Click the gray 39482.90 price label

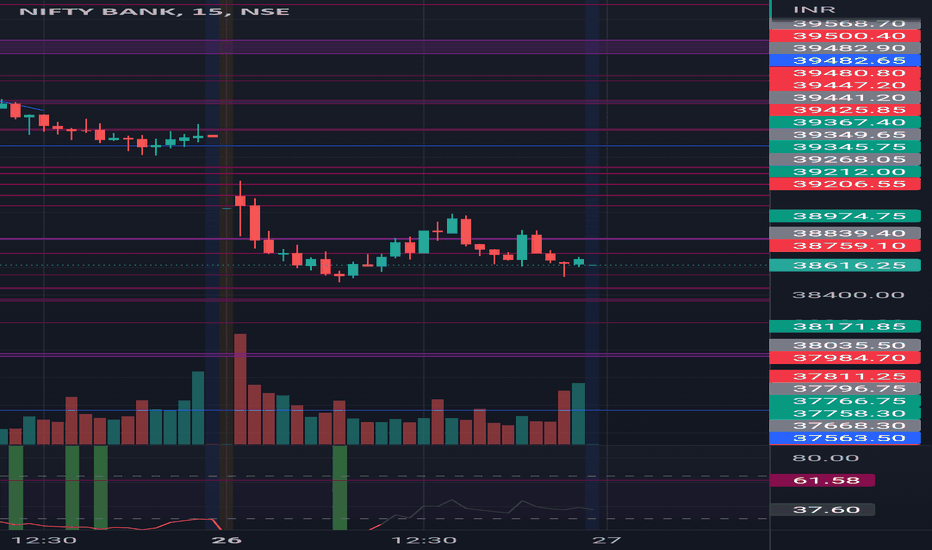coord(845,48)
